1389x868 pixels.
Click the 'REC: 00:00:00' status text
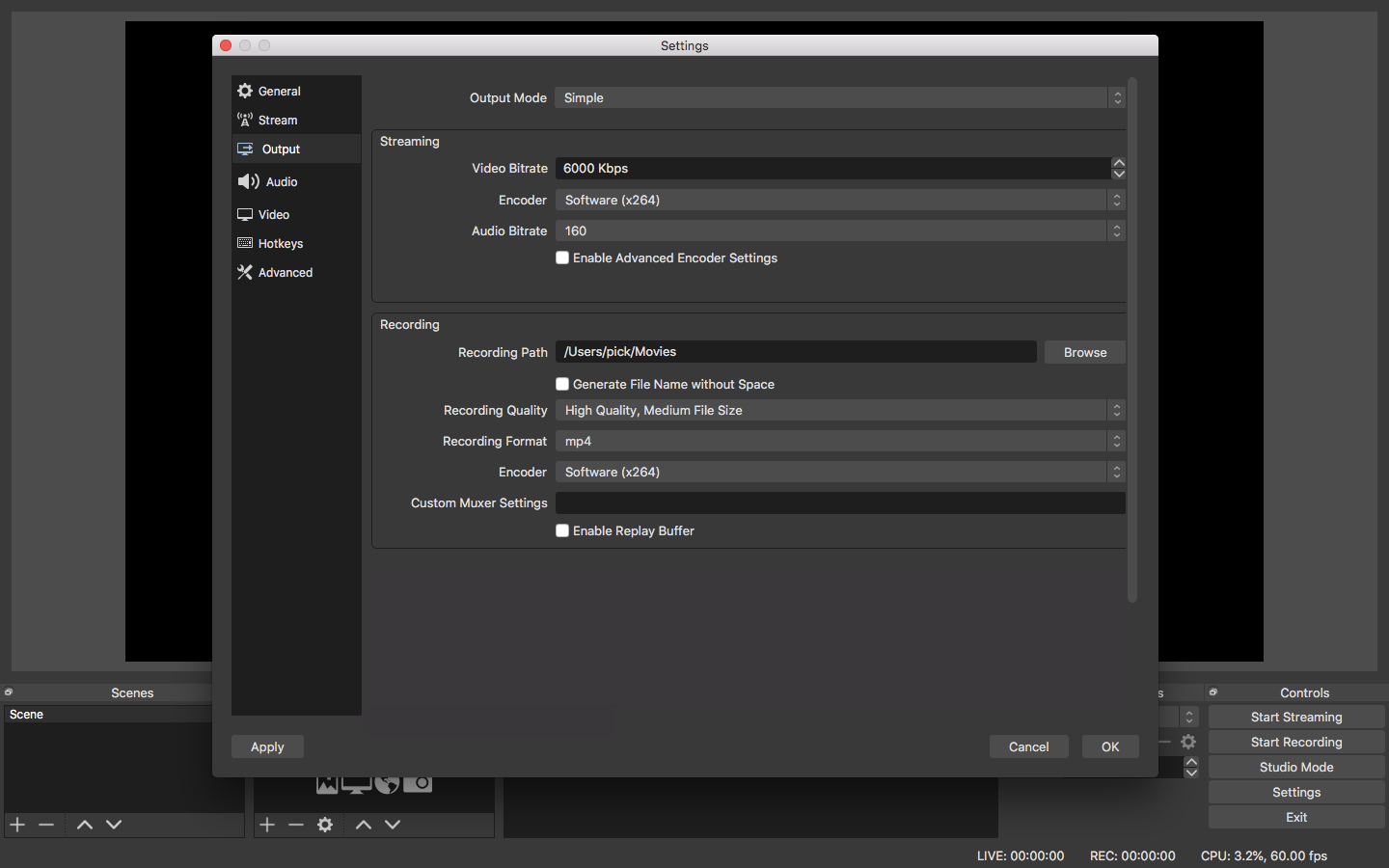[x=1132, y=855]
